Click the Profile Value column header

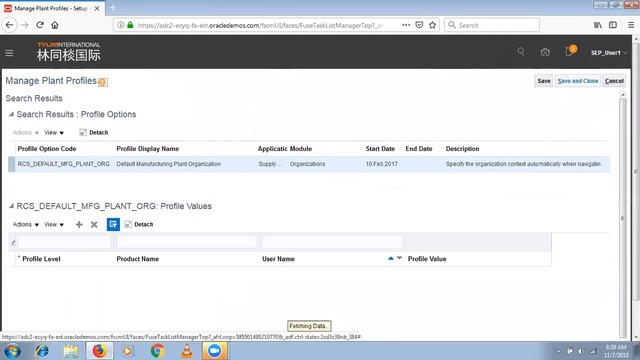[x=427, y=259]
